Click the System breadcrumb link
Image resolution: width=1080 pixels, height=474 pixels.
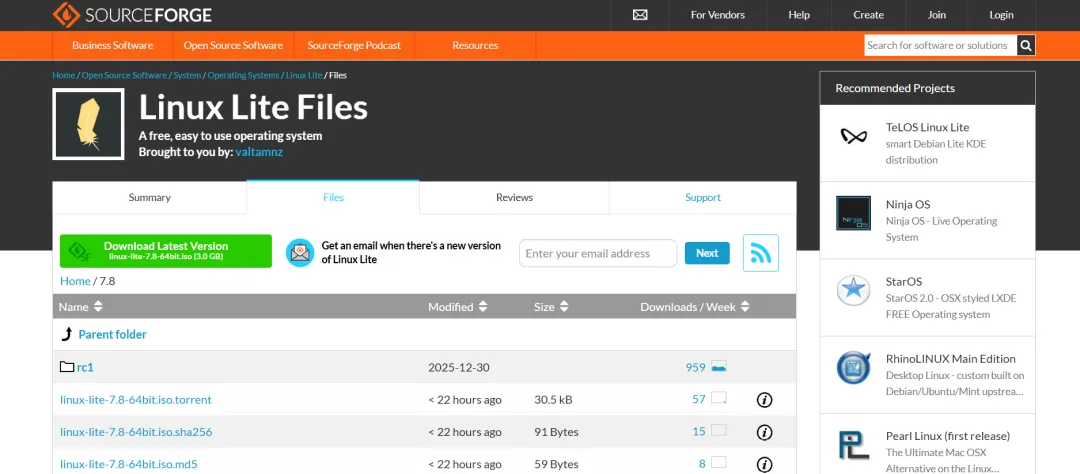point(187,75)
